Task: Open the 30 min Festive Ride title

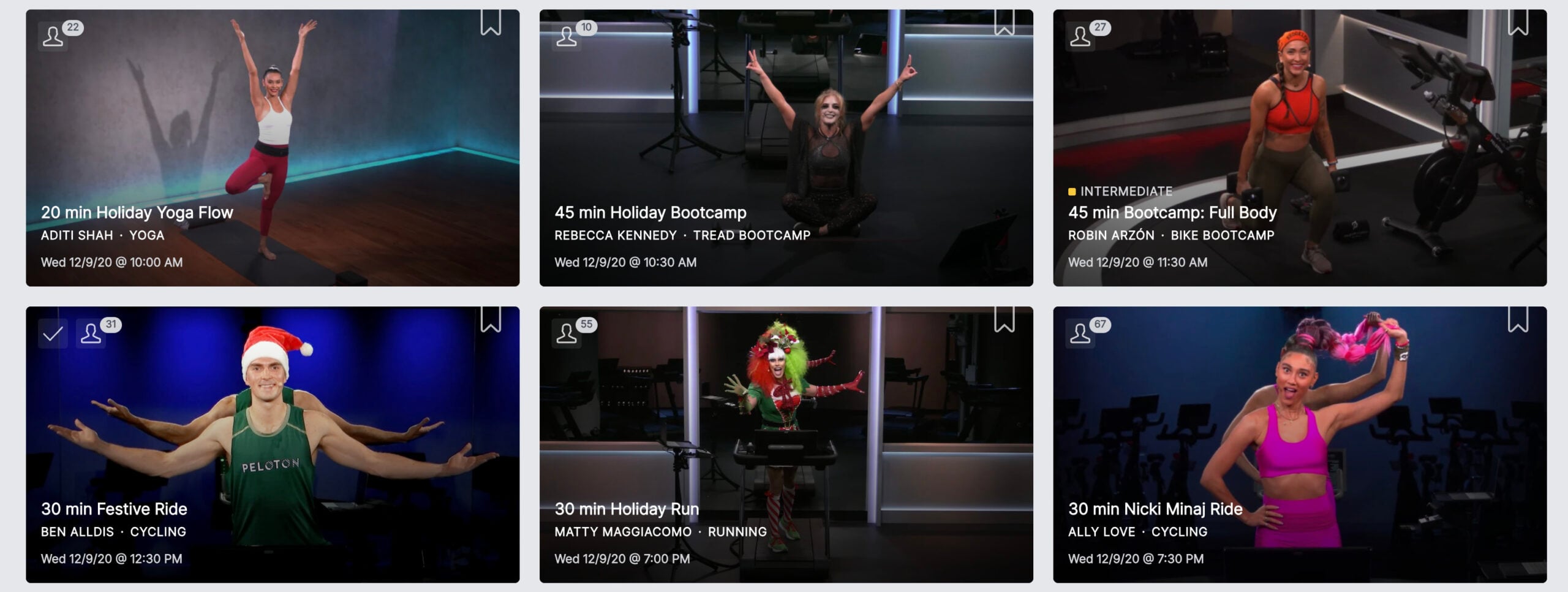Action: click(x=114, y=509)
